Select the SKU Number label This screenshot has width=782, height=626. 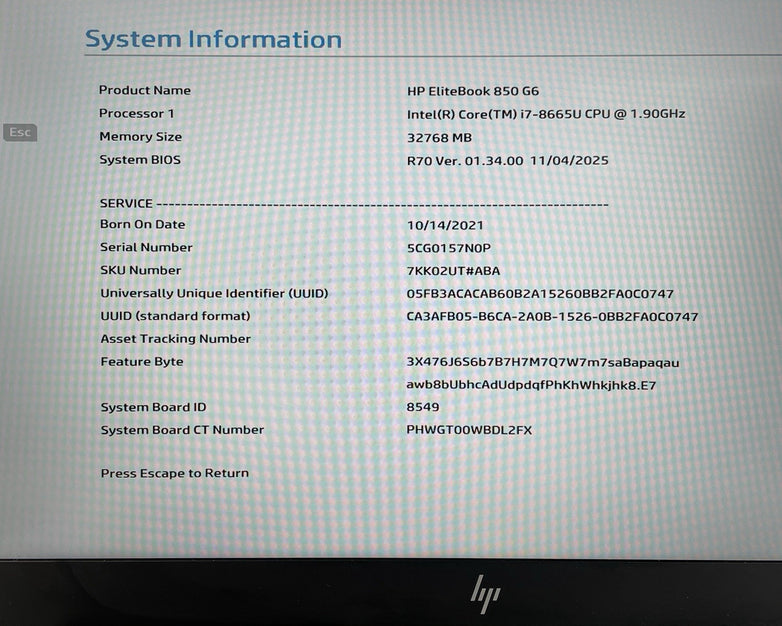coord(141,270)
